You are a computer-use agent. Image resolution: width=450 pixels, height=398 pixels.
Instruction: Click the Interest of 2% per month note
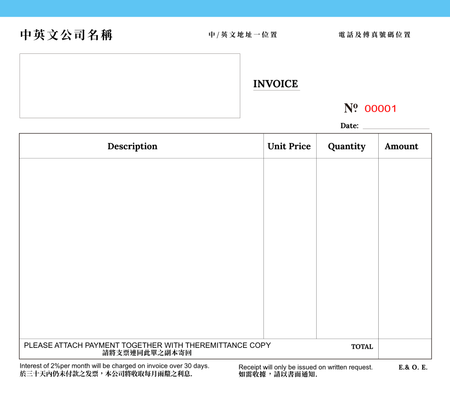point(114,366)
